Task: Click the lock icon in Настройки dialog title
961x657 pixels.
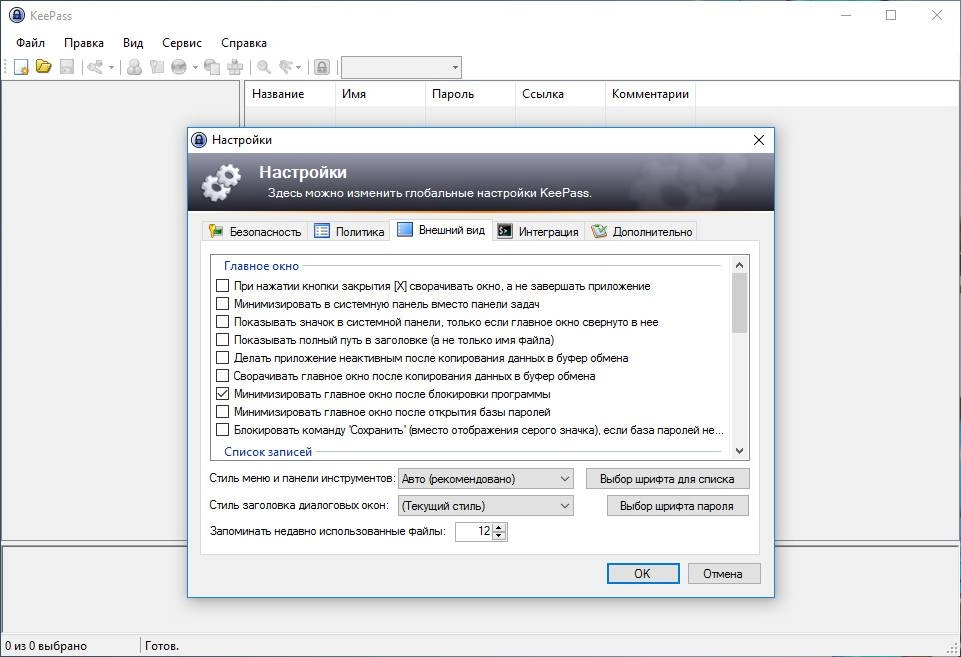Action: 199,140
